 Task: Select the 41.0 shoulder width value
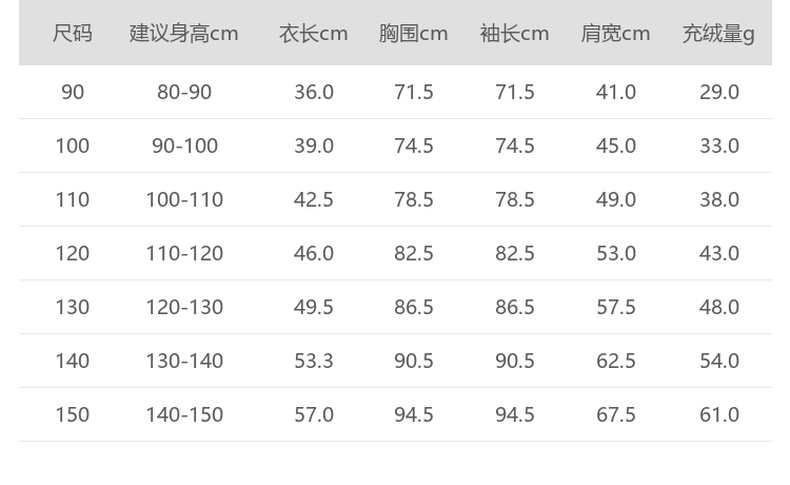point(615,92)
